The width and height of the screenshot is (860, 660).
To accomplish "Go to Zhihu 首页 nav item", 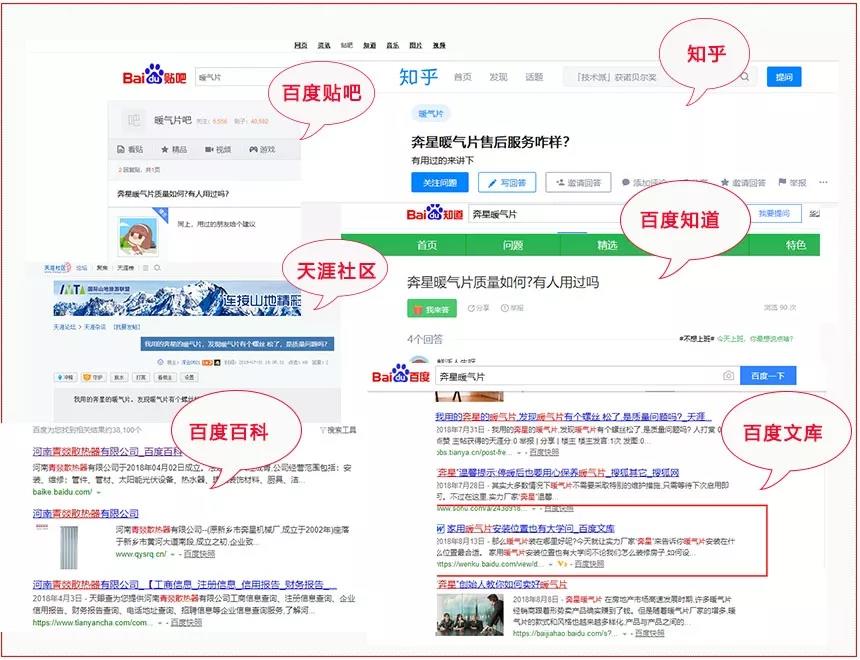I will (x=463, y=77).
